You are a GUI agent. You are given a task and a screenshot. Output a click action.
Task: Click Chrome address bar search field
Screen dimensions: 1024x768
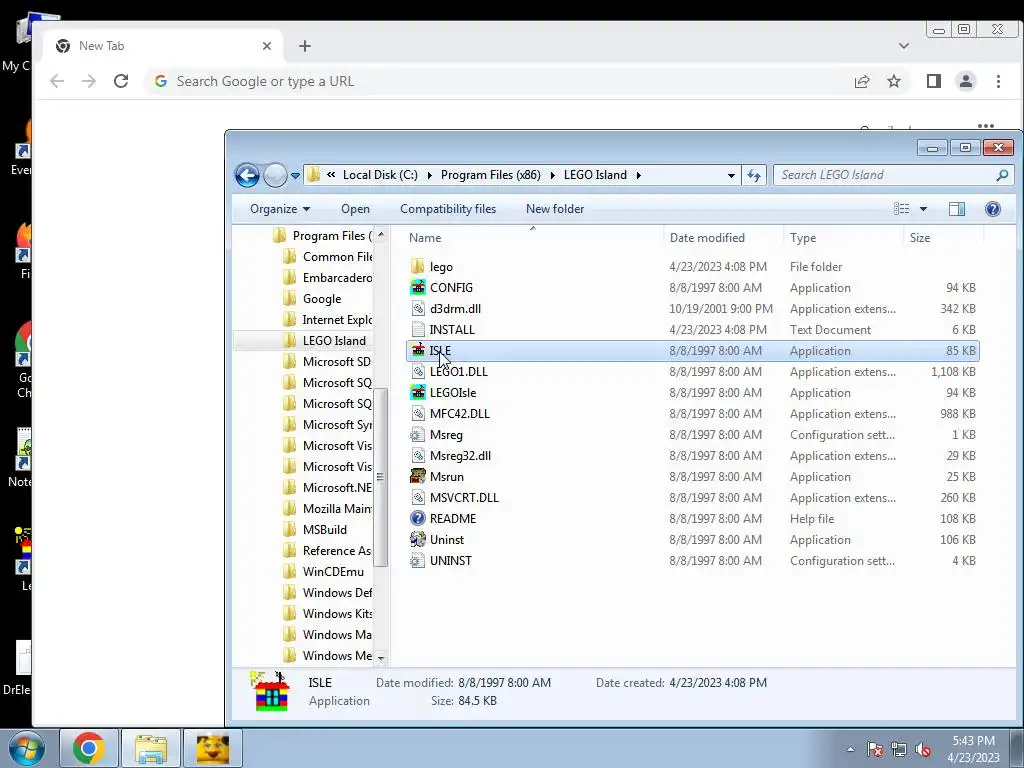pyautogui.click(x=496, y=81)
